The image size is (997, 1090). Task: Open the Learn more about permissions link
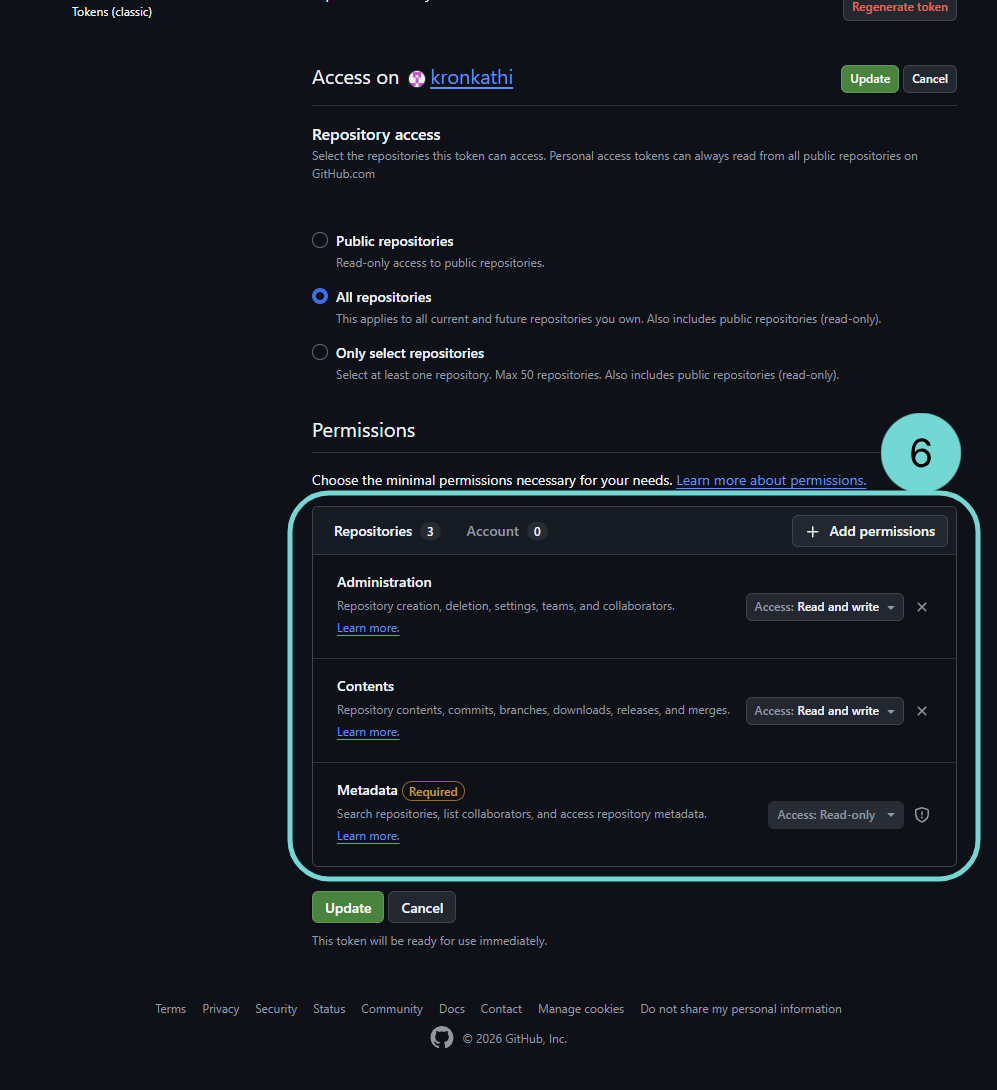point(770,480)
